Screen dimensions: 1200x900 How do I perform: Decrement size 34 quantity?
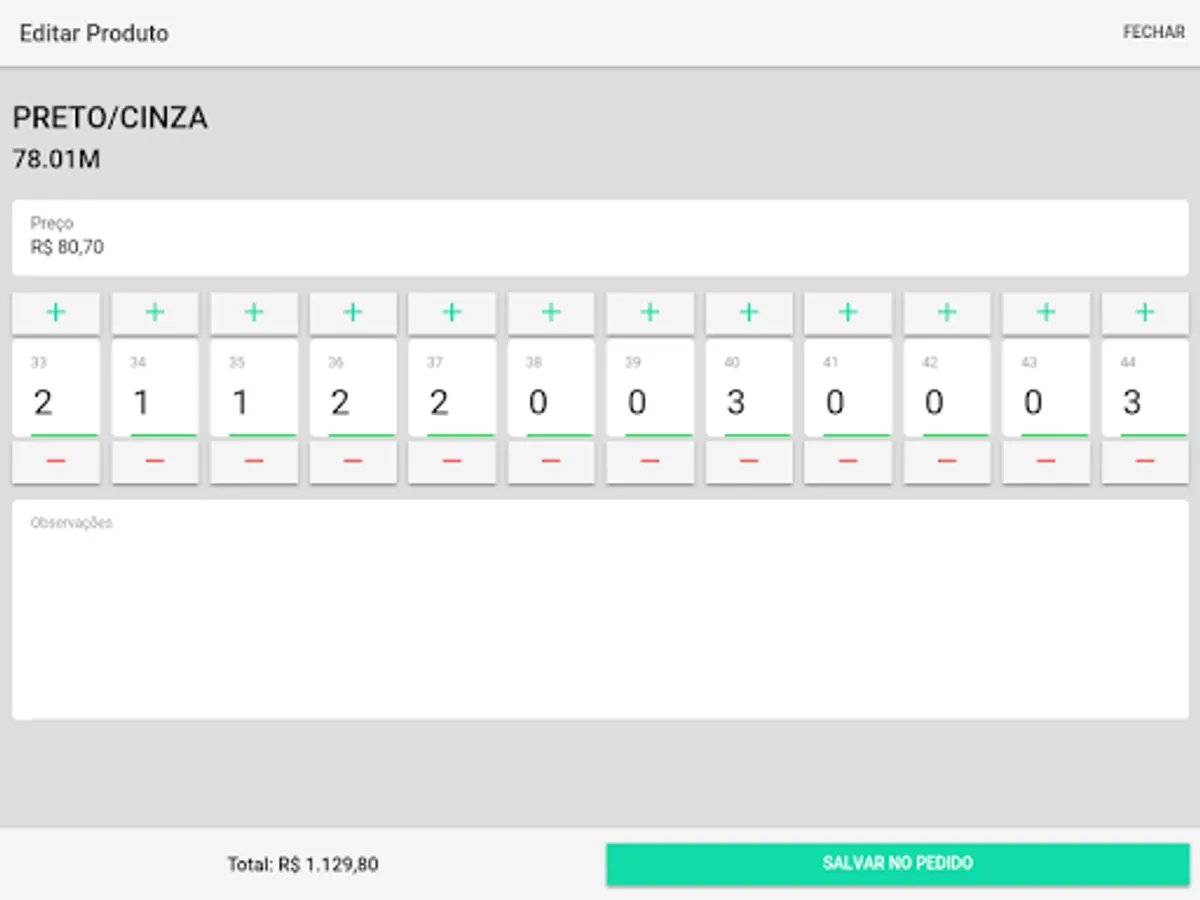point(155,462)
